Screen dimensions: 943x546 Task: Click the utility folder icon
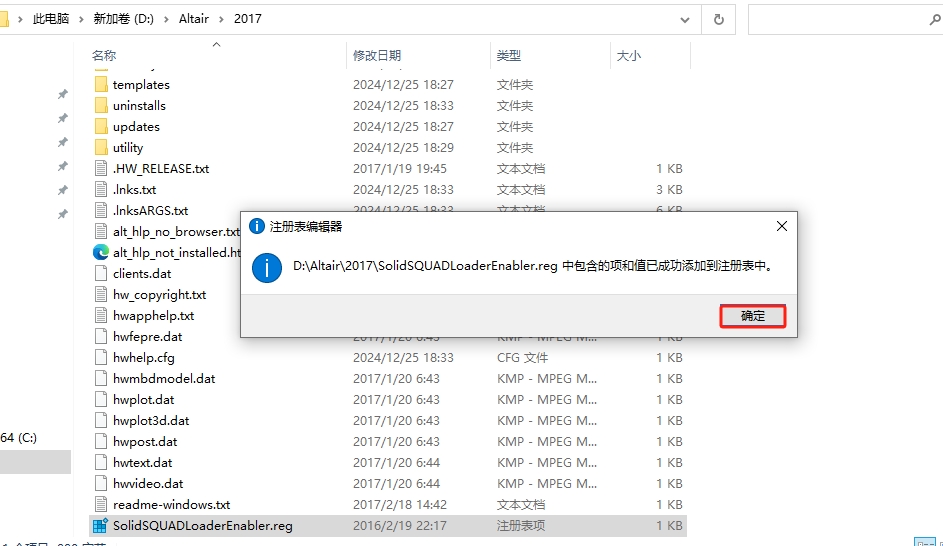(x=100, y=148)
